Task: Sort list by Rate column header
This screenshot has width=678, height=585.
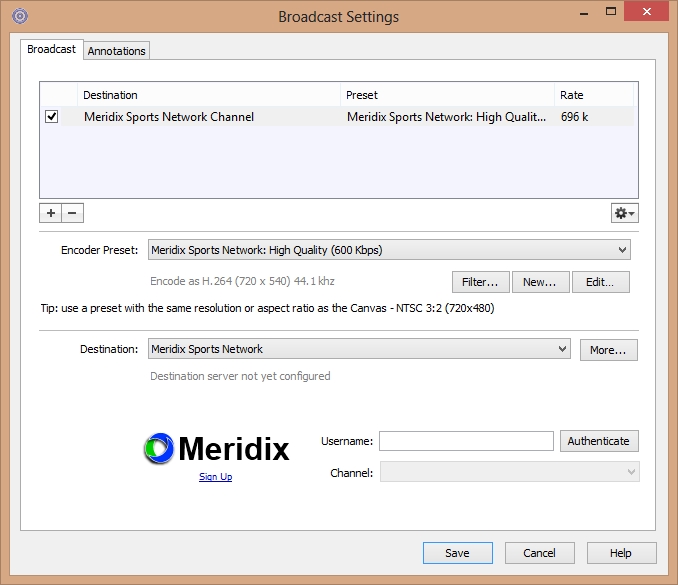Action: point(594,95)
